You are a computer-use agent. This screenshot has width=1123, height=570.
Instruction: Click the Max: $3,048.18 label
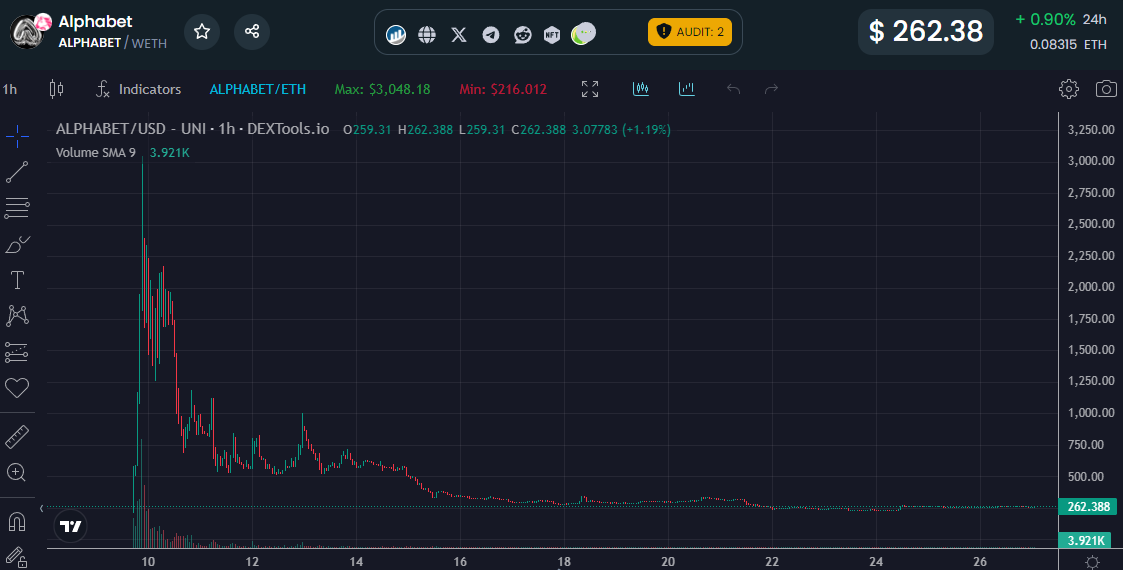(382, 90)
